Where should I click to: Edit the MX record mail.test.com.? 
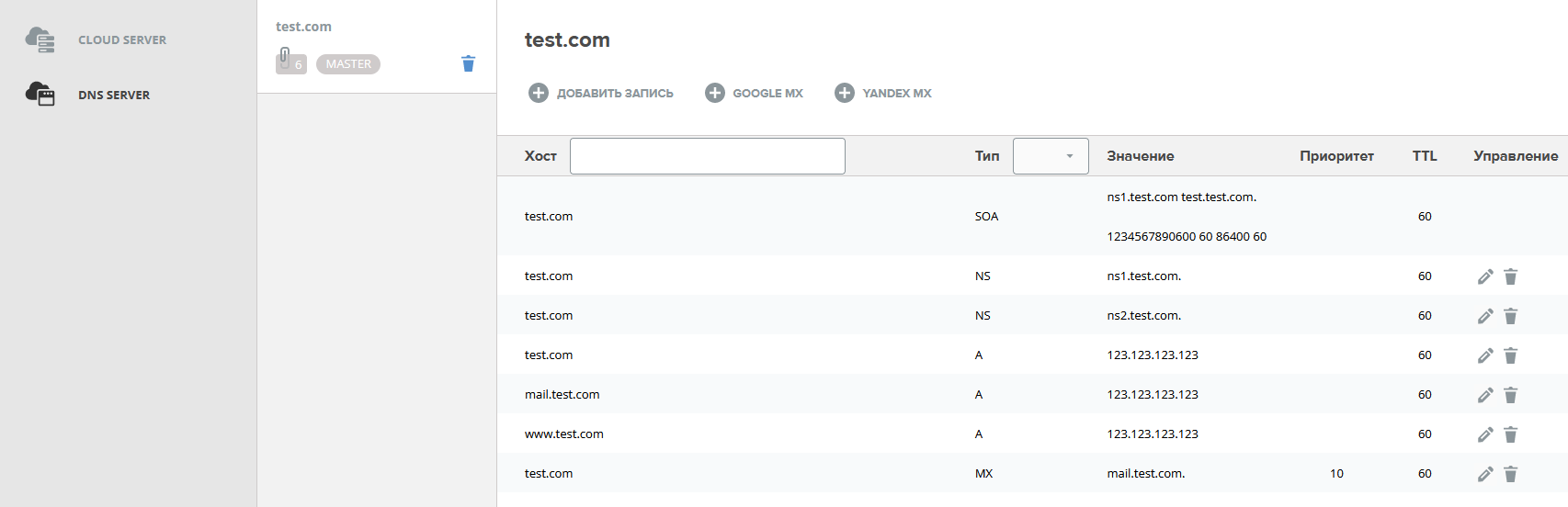point(1484,474)
